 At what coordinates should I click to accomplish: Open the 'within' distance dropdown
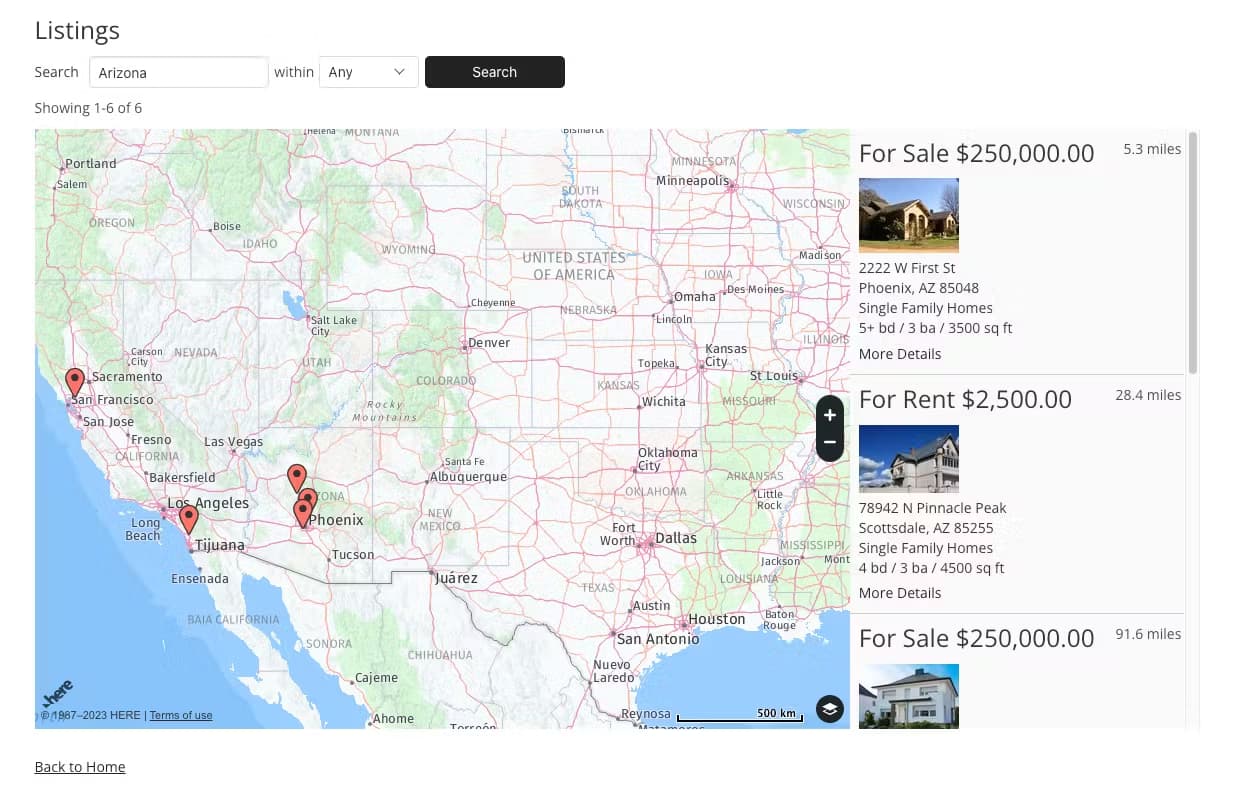click(x=368, y=72)
